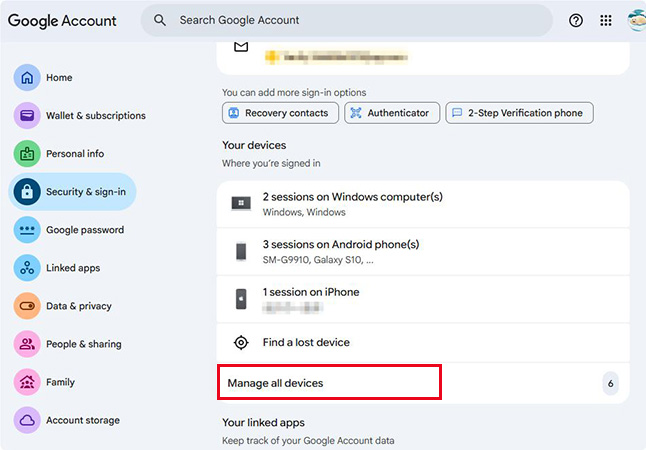Click the Linked apps icon

pyautogui.click(x=27, y=268)
